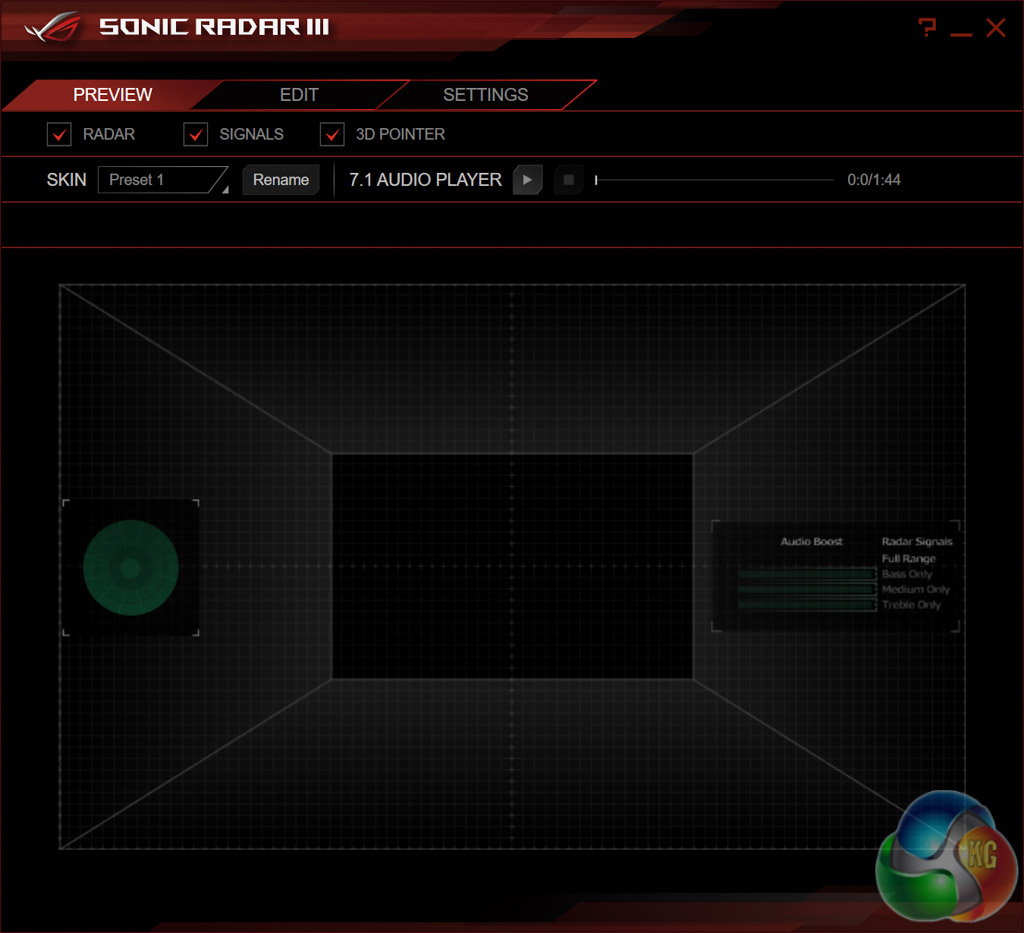Click the Medium Only label
This screenshot has height=933, width=1024.
916,590
